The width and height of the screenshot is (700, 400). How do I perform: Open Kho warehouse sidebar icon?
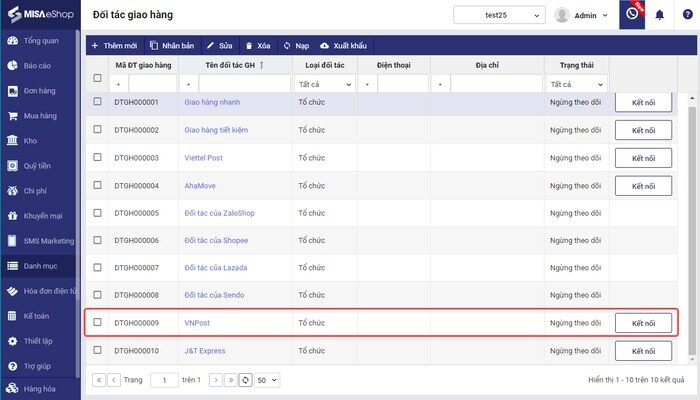[x=11, y=141]
